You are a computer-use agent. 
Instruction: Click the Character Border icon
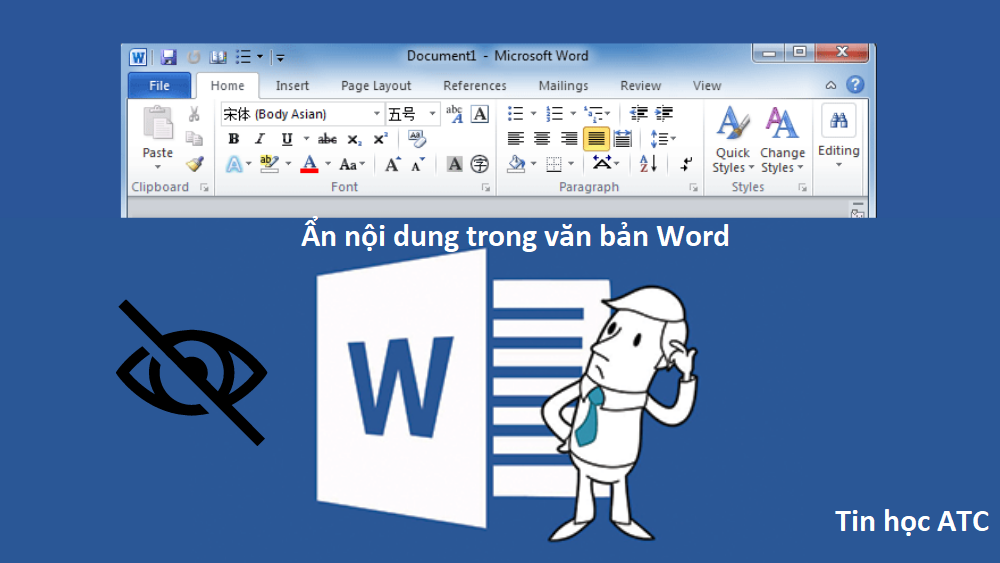tap(480, 114)
